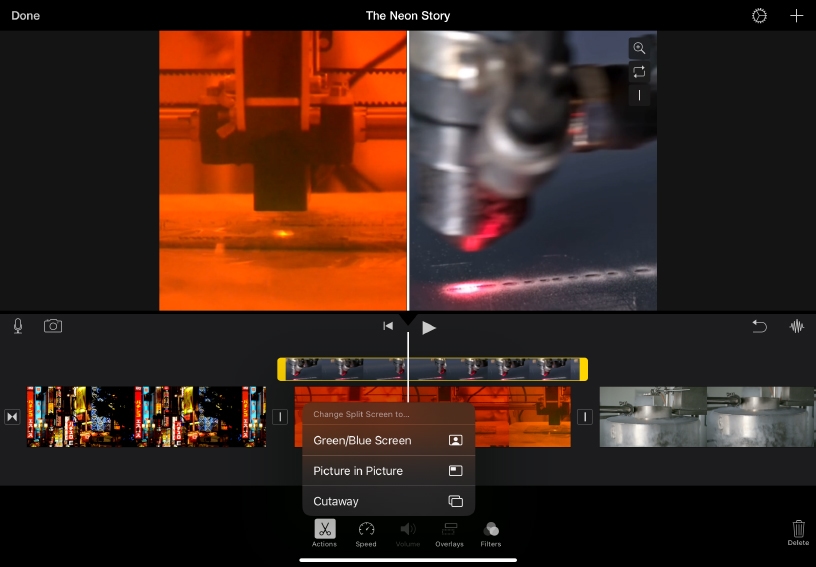Tap Done to exit the project
The image size is (816, 567).
[25, 16]
